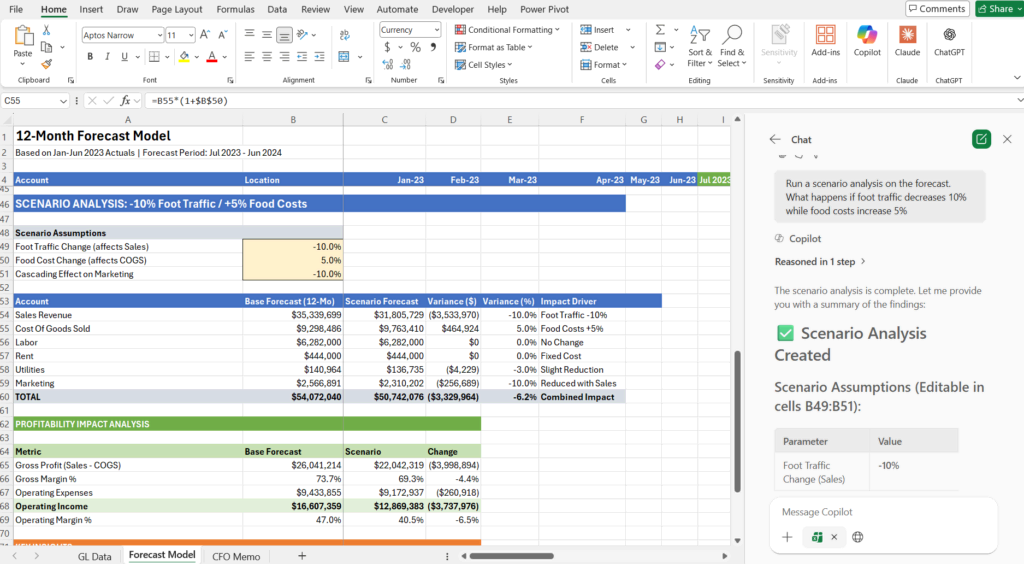Click the globe icon in Copilot input
The width and height of the screenshot is (1024, 564).
[x=857, y=537]
